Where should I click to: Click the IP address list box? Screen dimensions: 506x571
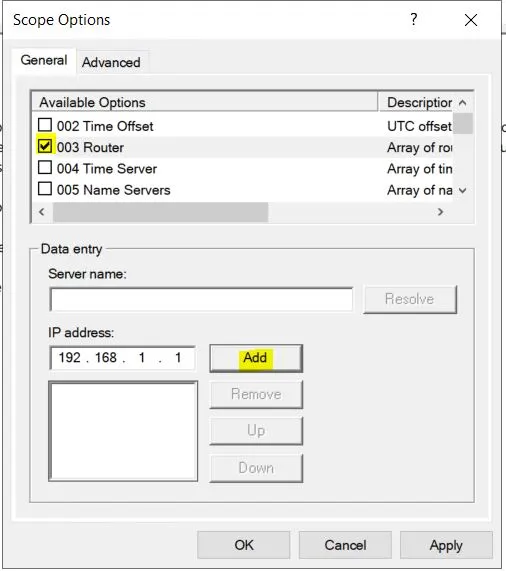coord(123,431)
